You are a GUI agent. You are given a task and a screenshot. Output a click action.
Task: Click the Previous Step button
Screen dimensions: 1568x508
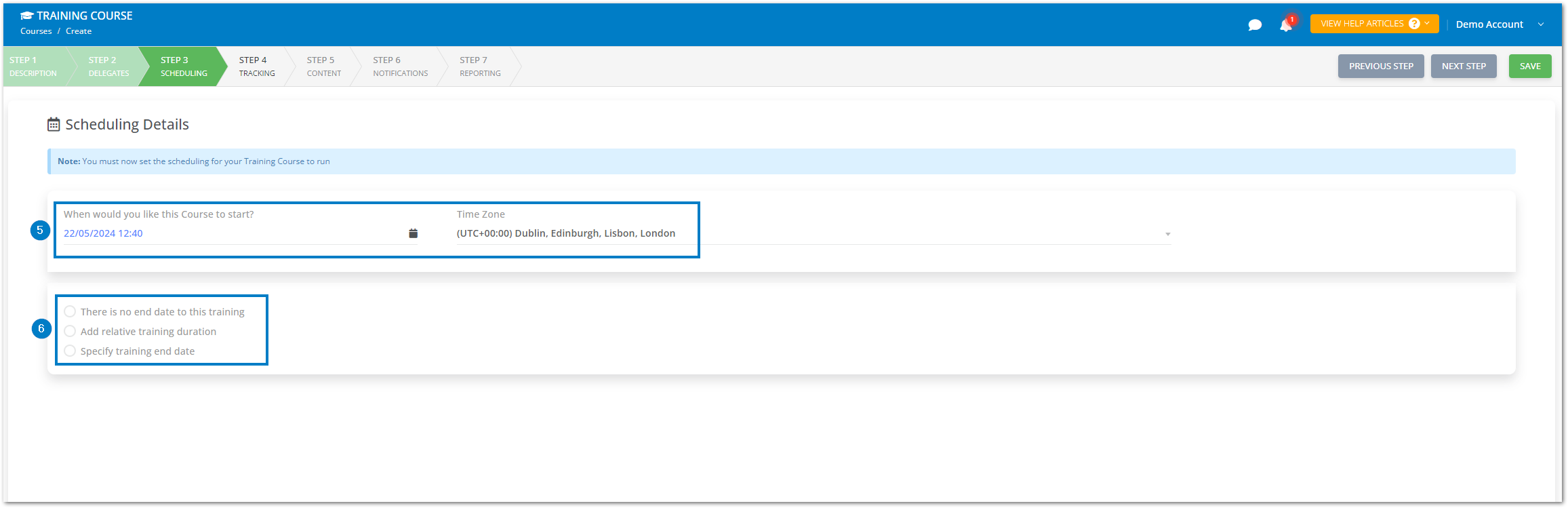tap(1381, 66)
